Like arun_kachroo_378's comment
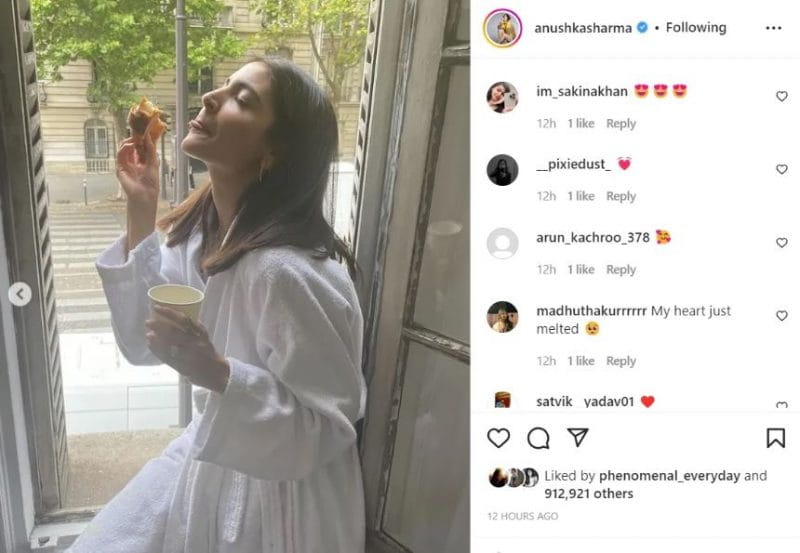The height and width of the screenshot is (553, 800). pyautogui.click(x=782, y=242)
